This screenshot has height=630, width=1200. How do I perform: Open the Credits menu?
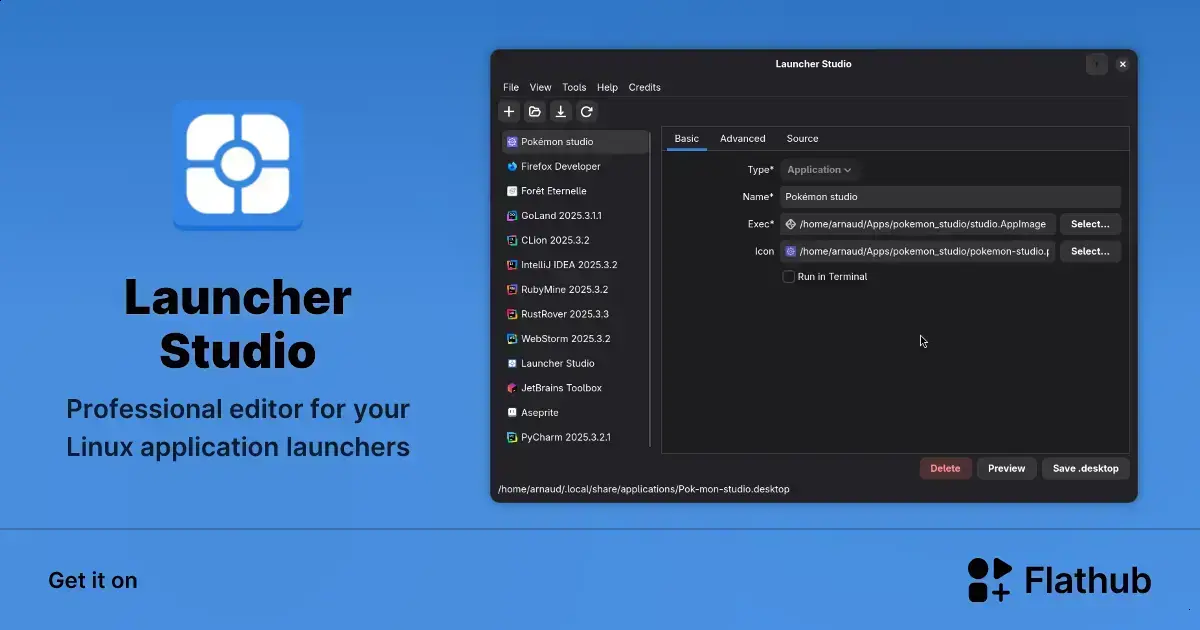coord(645,88)
